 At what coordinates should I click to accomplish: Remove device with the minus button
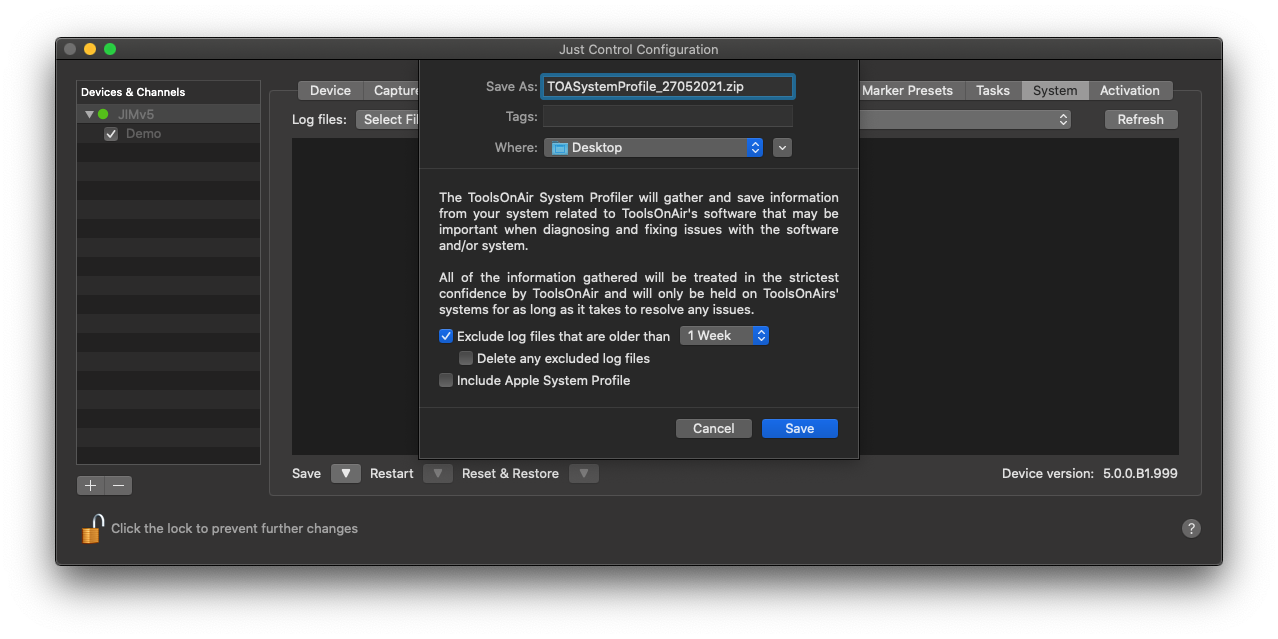click(119, 485)
